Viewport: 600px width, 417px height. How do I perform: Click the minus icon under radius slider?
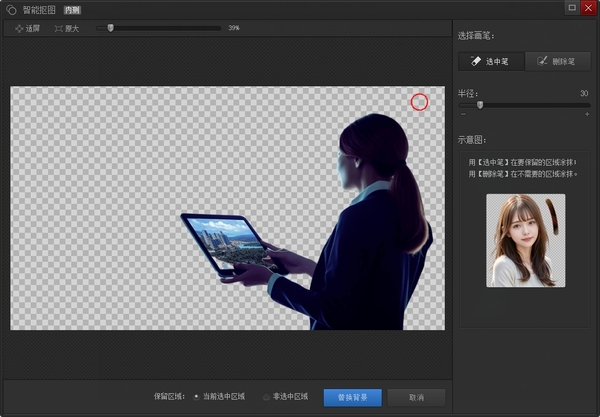462,115
